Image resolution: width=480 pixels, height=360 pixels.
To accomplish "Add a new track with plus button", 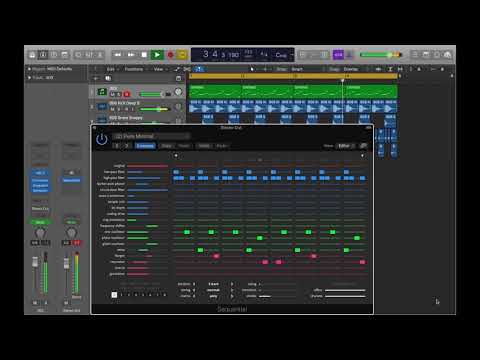I will coord(96,78).
